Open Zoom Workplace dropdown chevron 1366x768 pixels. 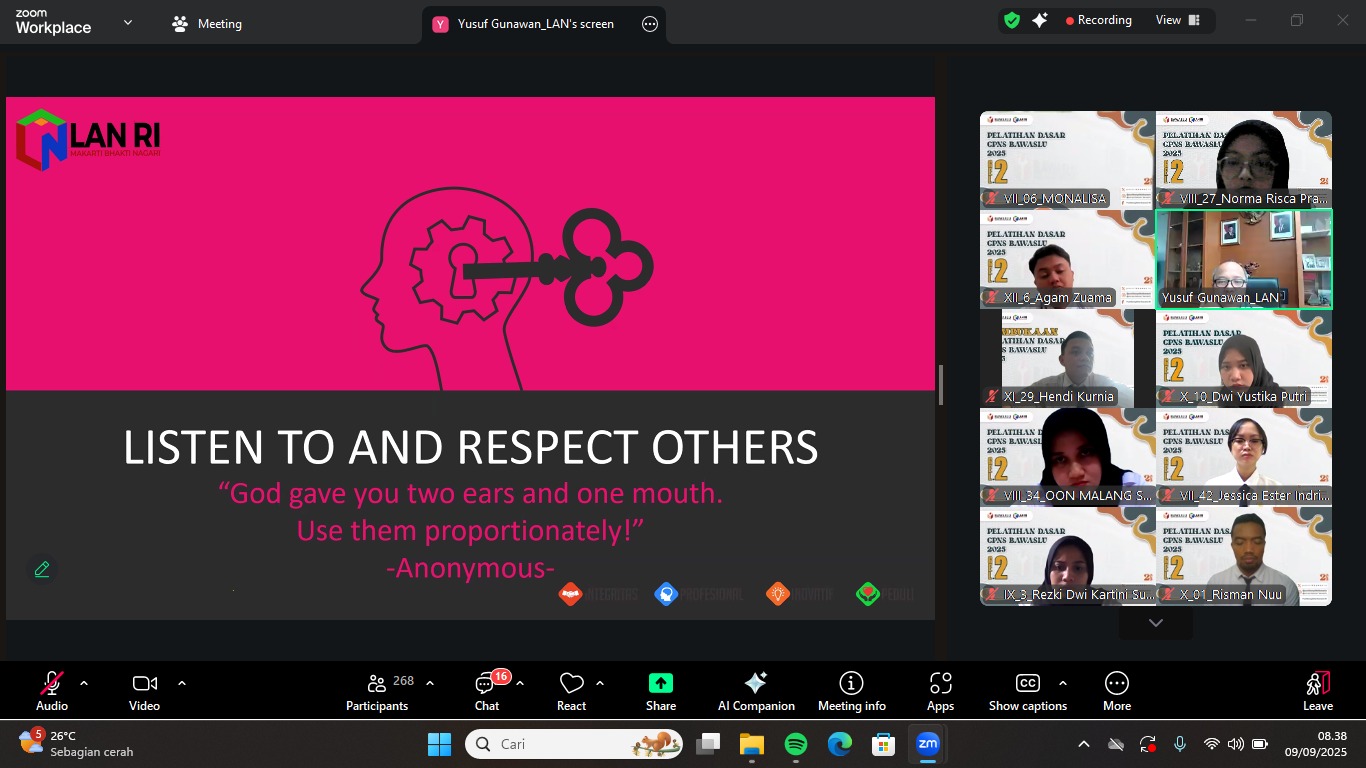click(128, 22)
